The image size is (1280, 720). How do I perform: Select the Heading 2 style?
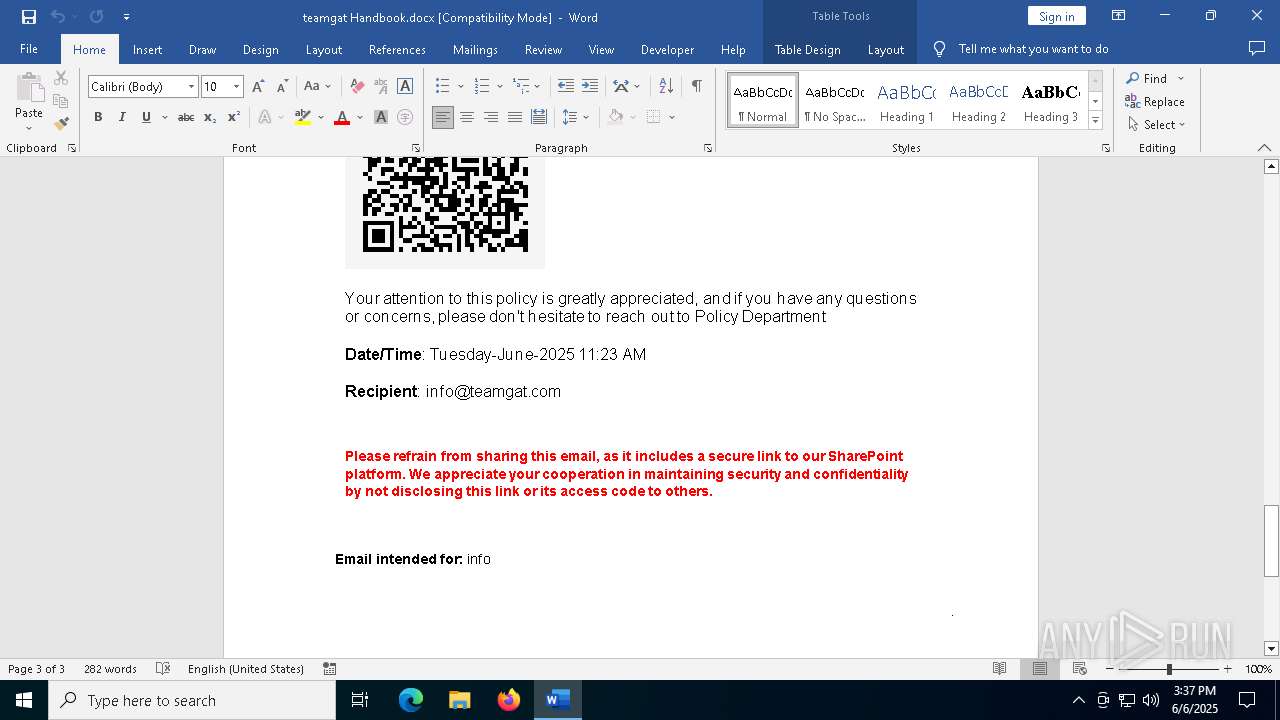979,101
